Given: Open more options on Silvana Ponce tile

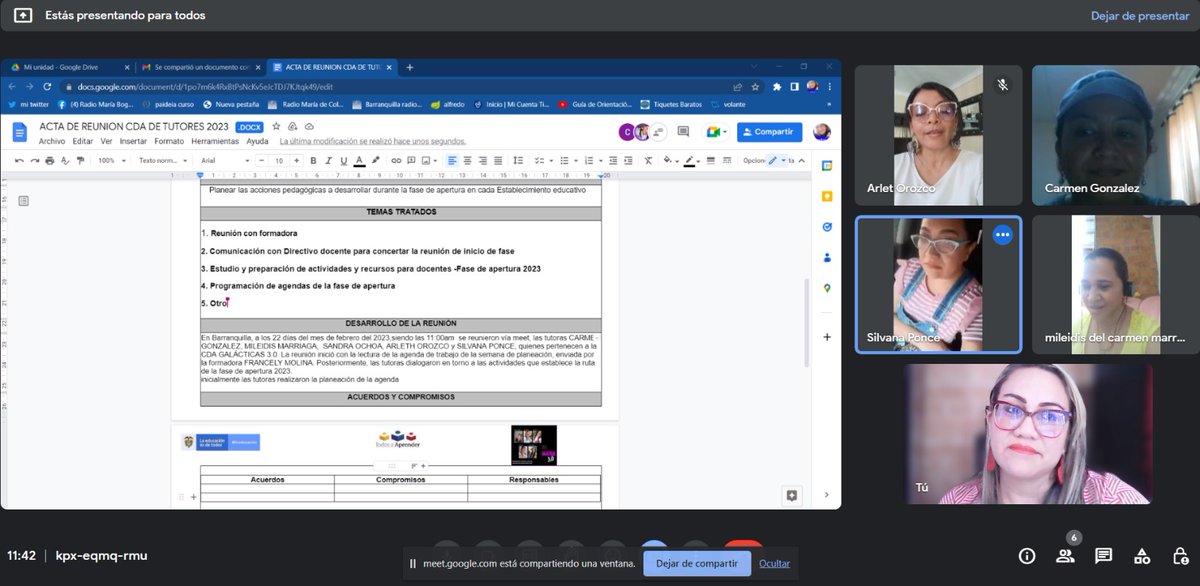Looking at the screenshot, I should tap(1002, 235).
